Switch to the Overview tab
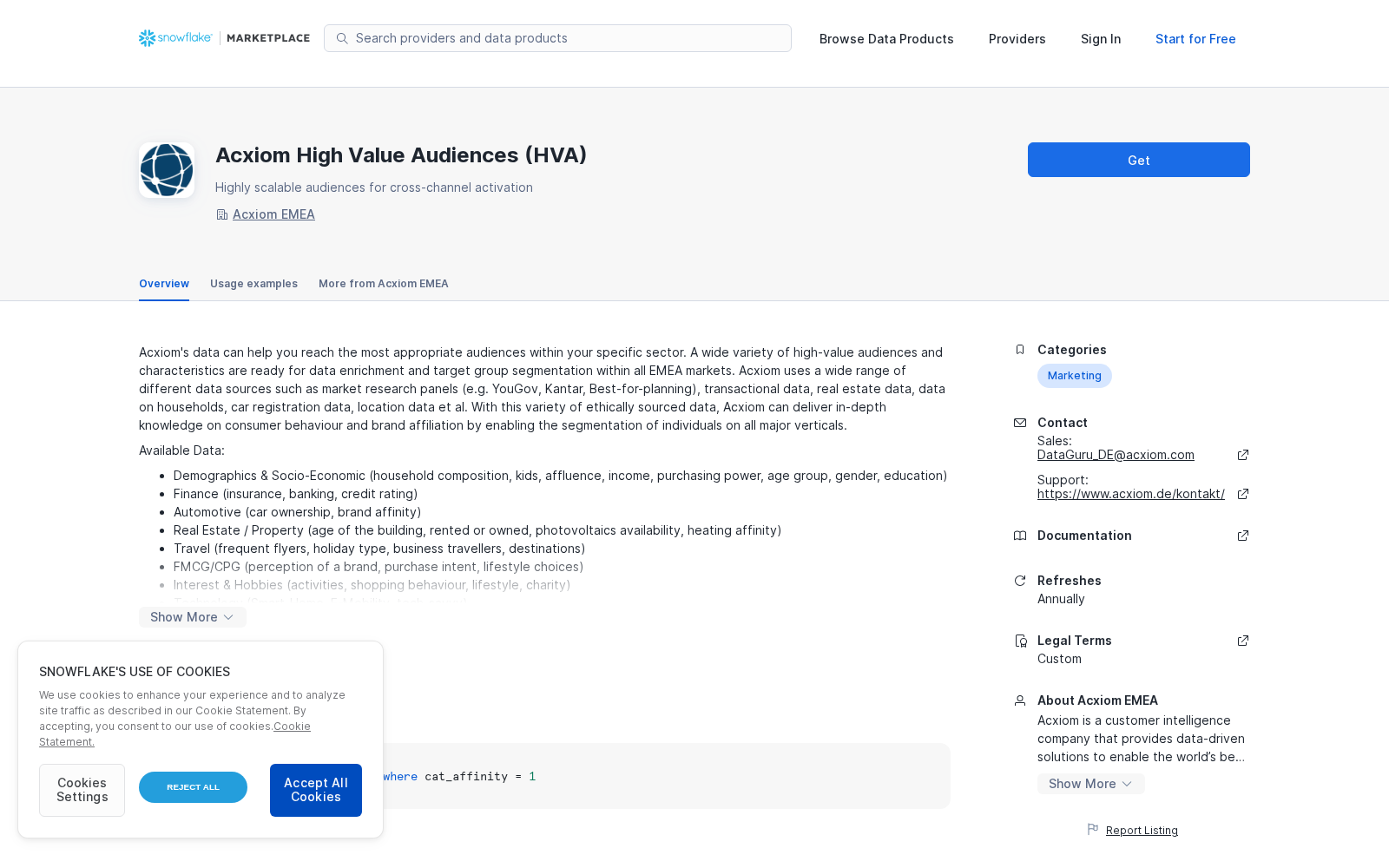 point(164,284)
